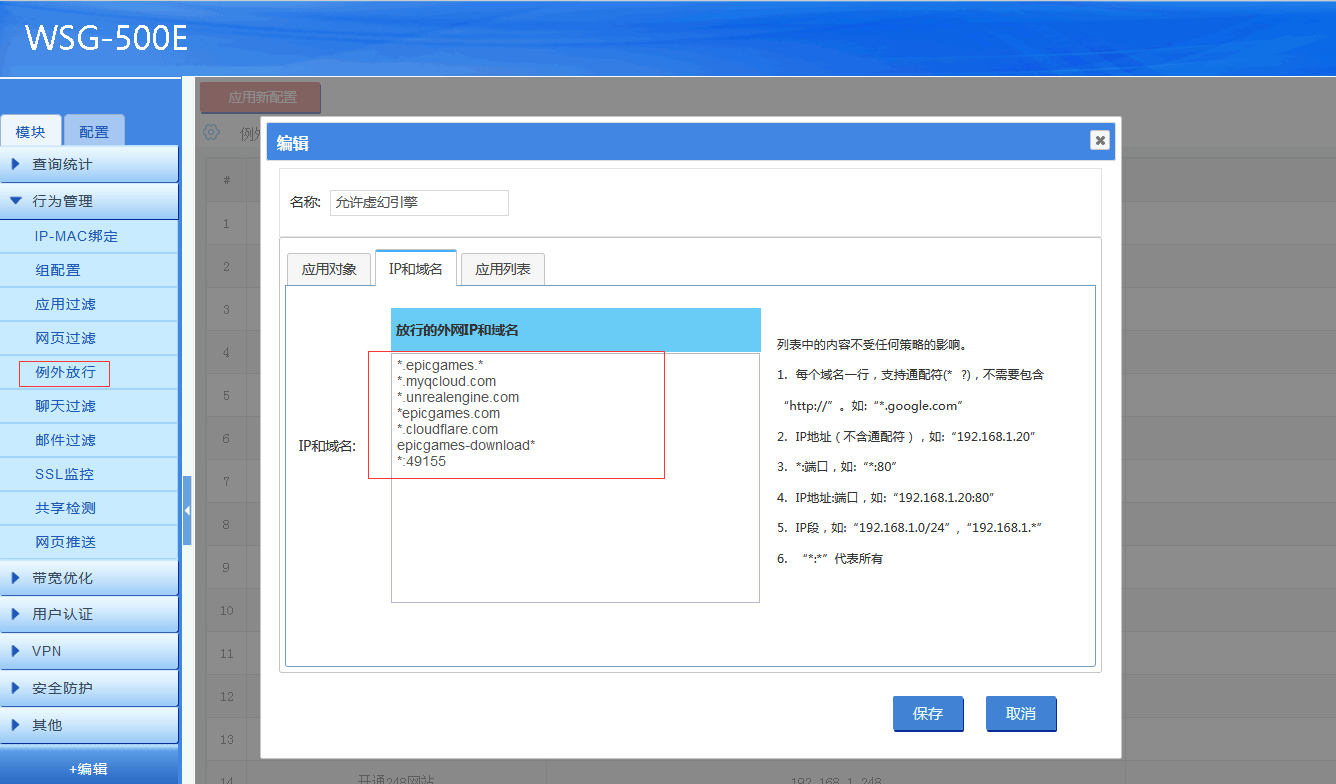Screen dimensions: 1336x784
Task: Click the +编辑 button at sidebar bottom
Action: coord(89,768)
